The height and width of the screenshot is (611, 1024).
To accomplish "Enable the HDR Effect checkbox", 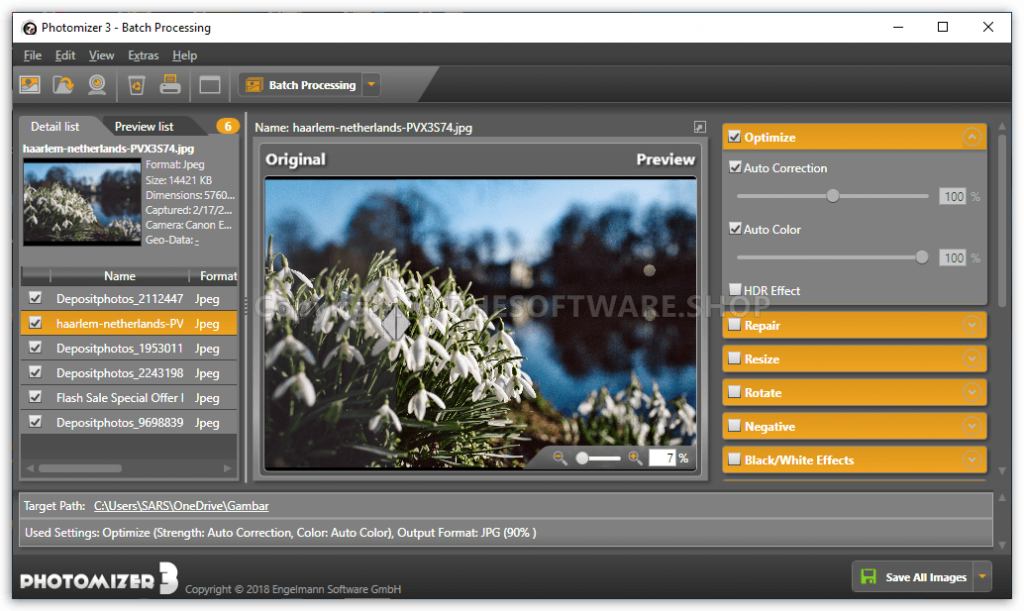I will coord(735,289).
